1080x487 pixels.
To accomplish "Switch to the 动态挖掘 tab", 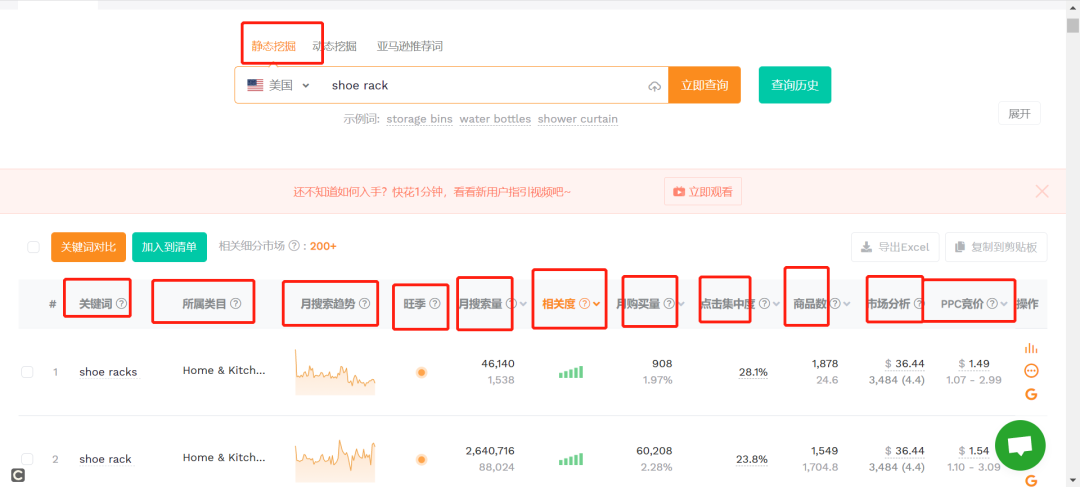I will tap(335, 46).
